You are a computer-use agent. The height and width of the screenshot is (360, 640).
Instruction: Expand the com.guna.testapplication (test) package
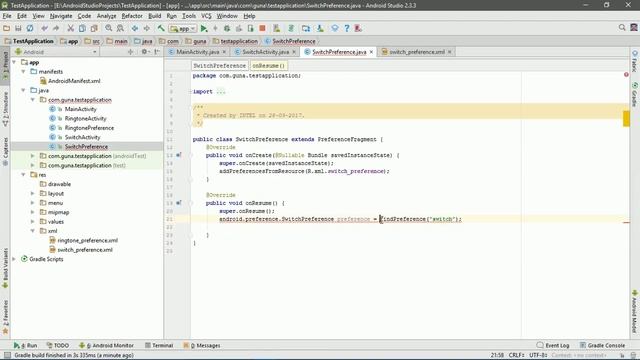click(x=33, y=165)
